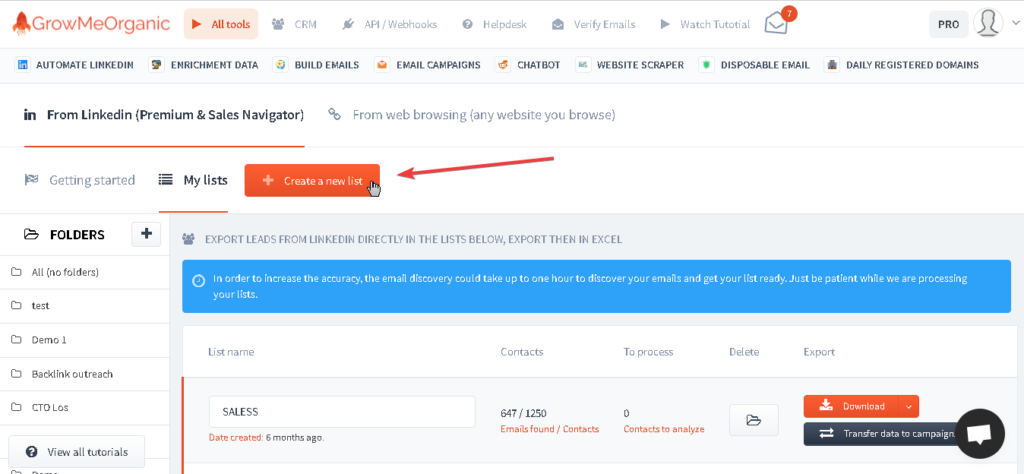Click Watch Tutorial link
1024x474 pixels.
(x=705, y=24)
